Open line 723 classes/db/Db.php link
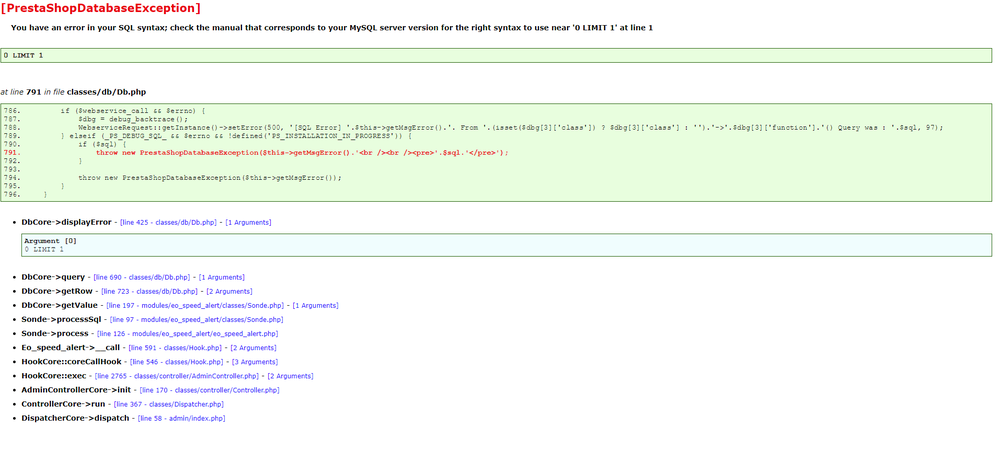Image resolution: width=1000 pixels, height=451 pixels. point(150,292)
